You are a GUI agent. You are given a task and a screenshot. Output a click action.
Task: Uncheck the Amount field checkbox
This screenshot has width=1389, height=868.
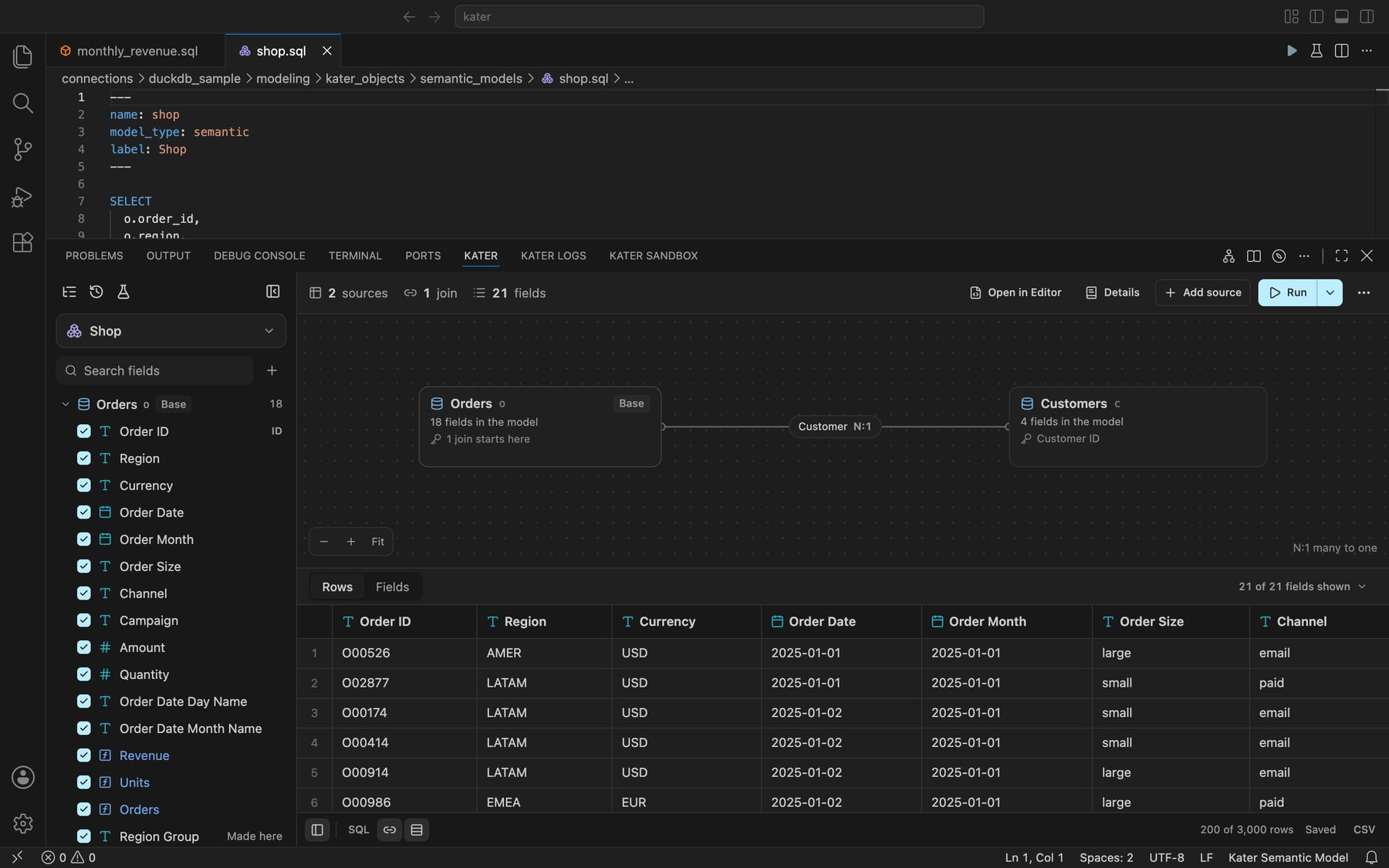click(x=84, y=647)
